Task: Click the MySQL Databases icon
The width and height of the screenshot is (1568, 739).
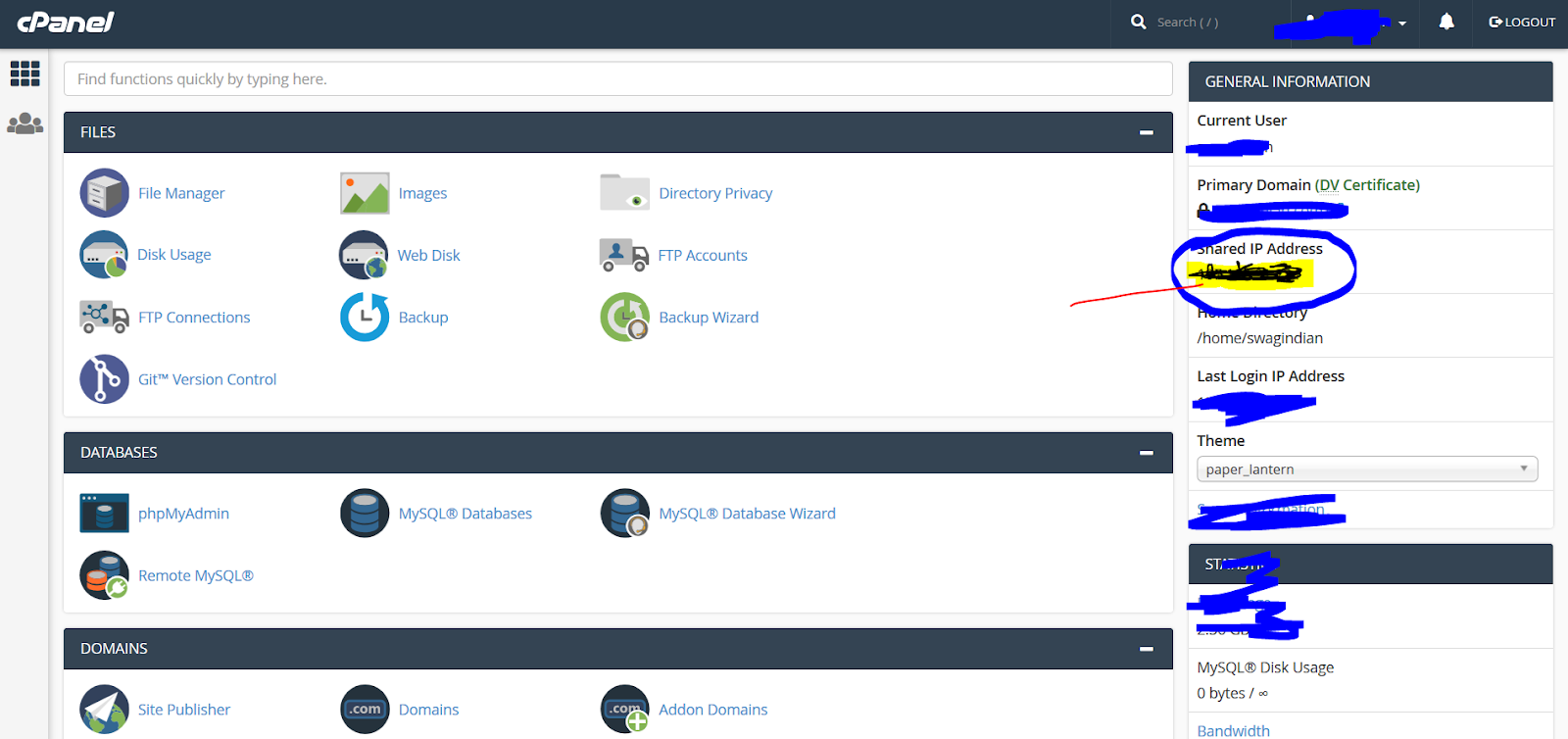Action: pos(365,514)
